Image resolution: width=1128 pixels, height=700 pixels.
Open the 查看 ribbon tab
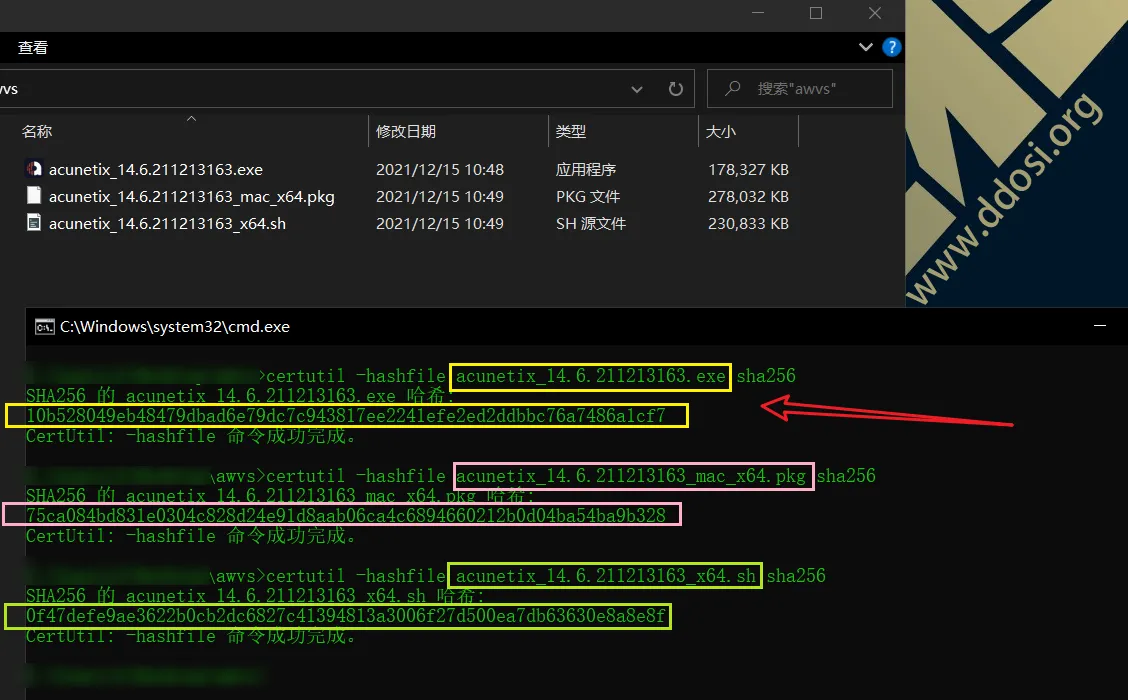[x=33, y=47]
